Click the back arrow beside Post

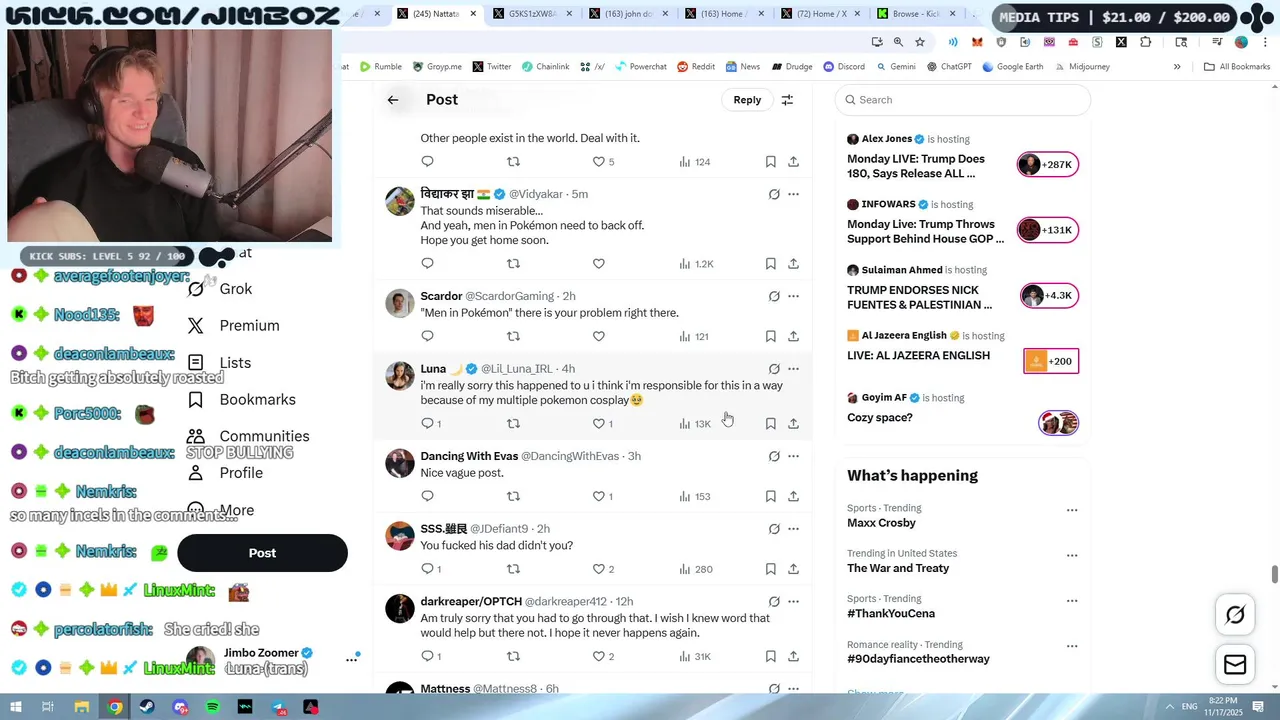[393, 100]
